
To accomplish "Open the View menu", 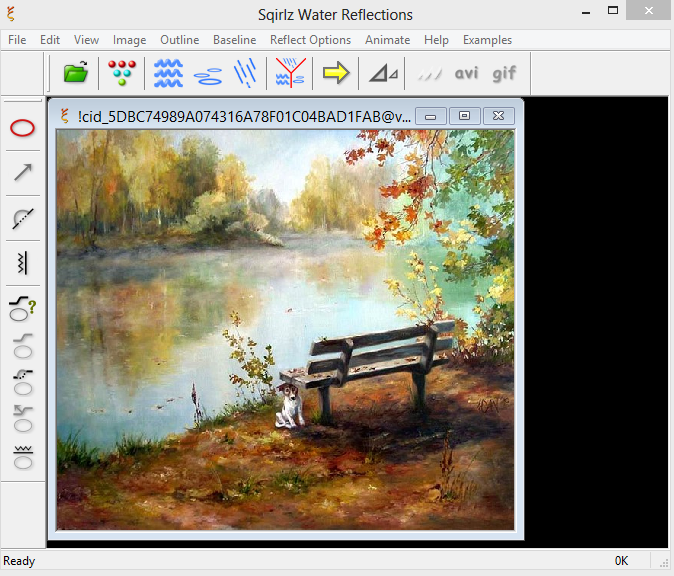I will click(x=86, y=40).
